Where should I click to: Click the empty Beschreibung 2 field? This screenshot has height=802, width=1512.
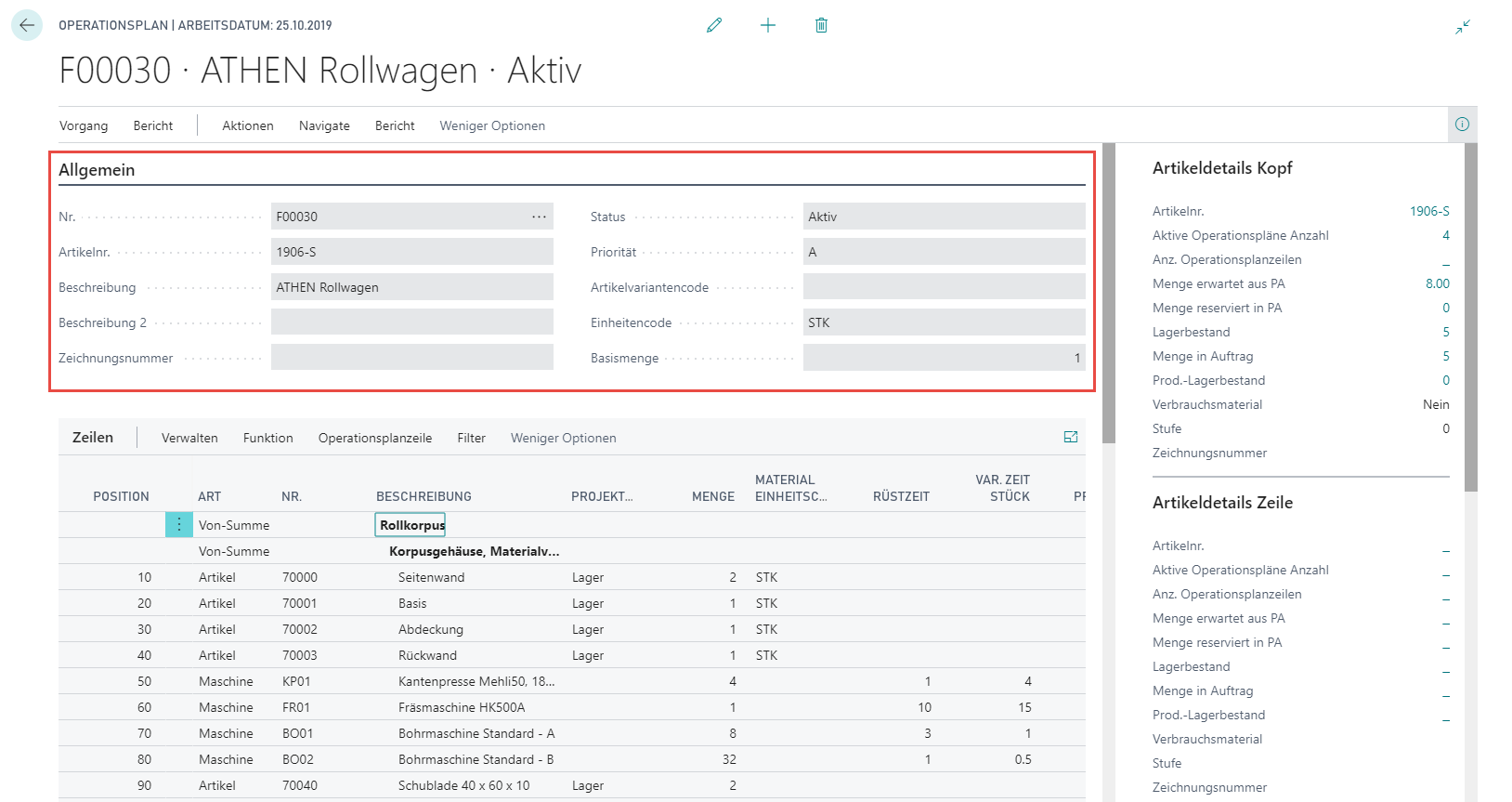click(x=412, y=322)
